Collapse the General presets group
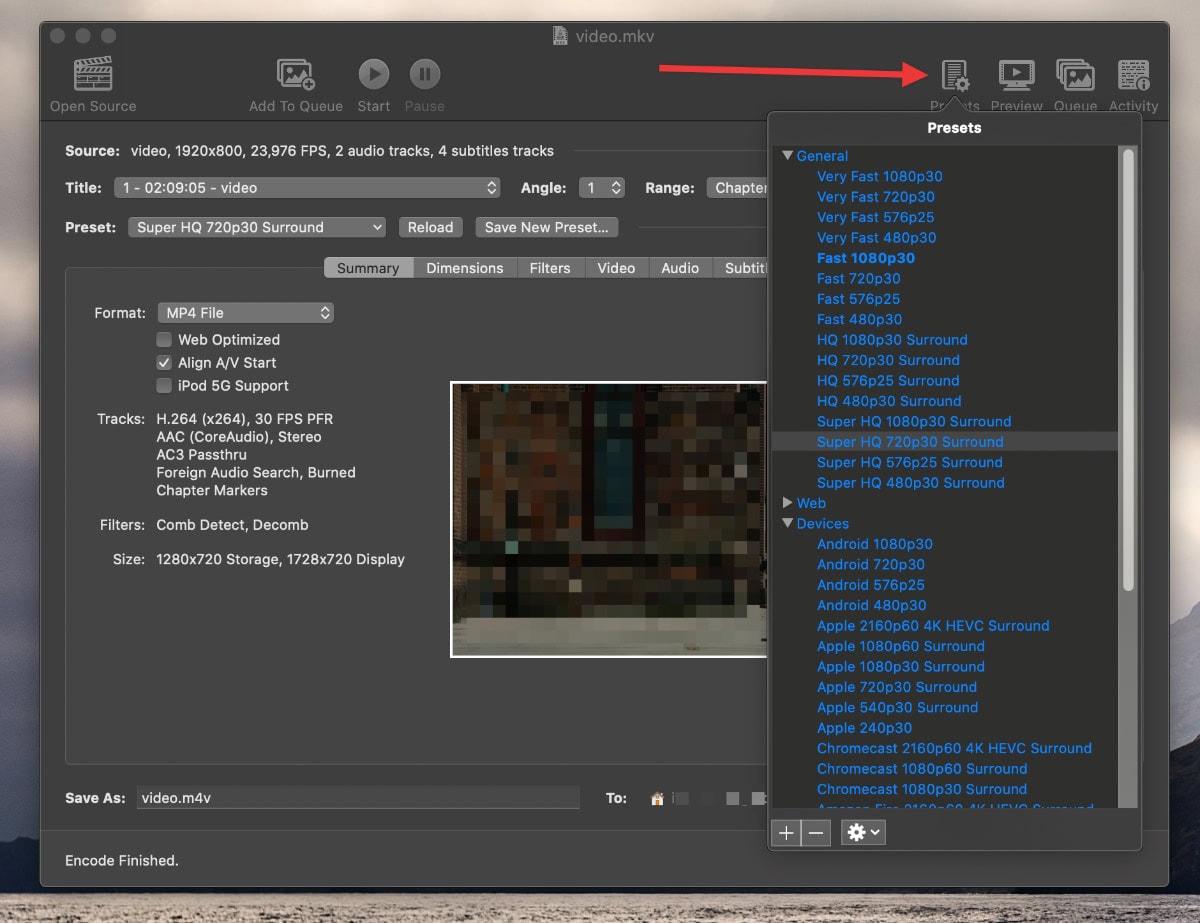Image resolution: width=1200 pixels, height=923 pixels. click(x=788, y=156)
